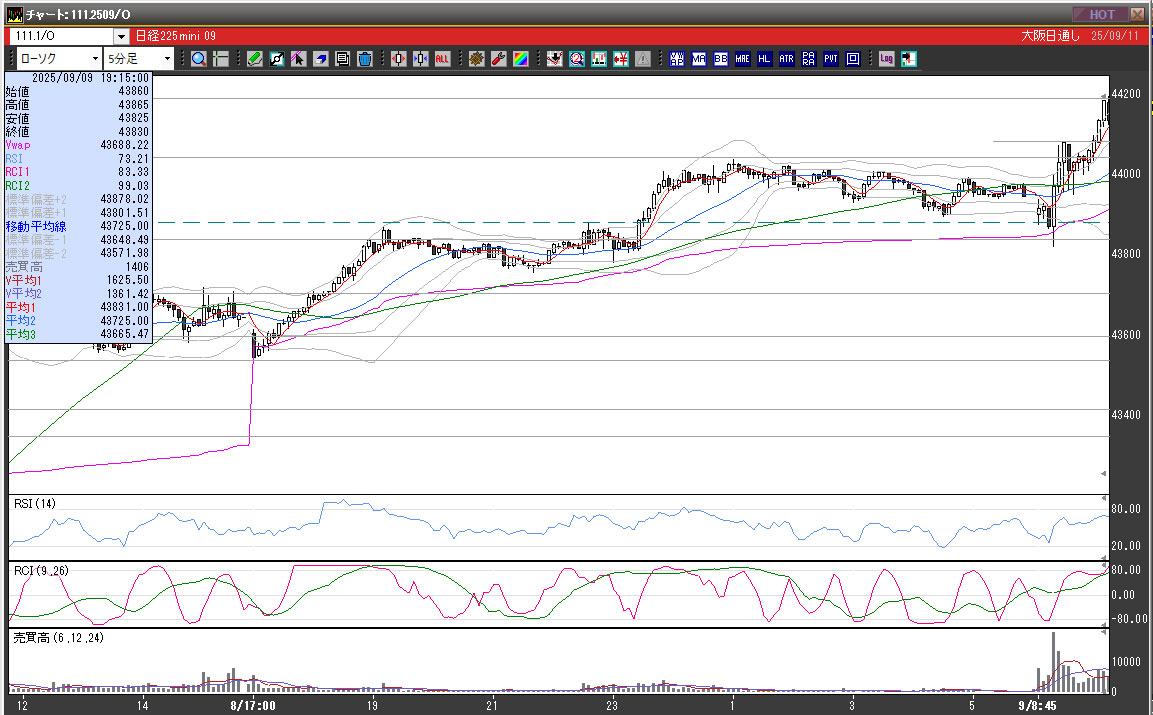Toggle the ATR indicator button
The height and width of the screenshot is (715, 1153).
point(787,59)
